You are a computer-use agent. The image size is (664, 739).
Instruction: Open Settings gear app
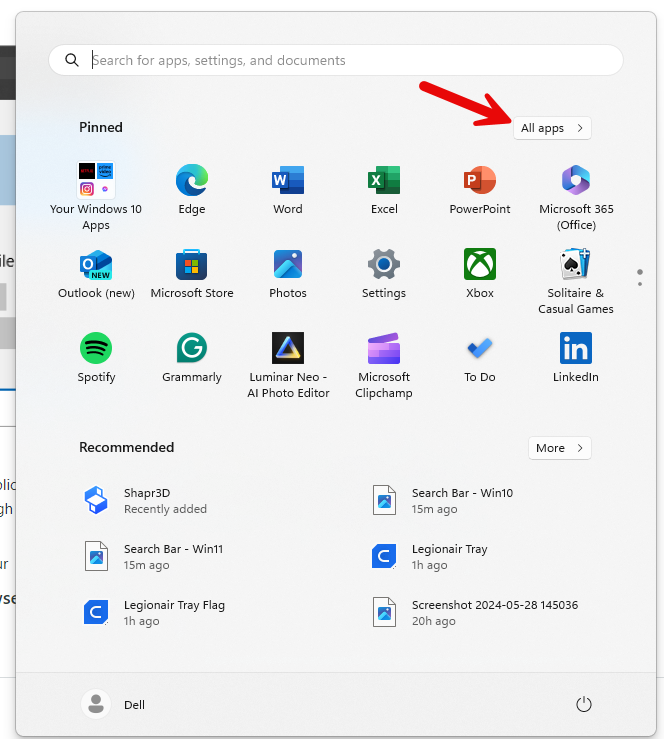point(384,273)
